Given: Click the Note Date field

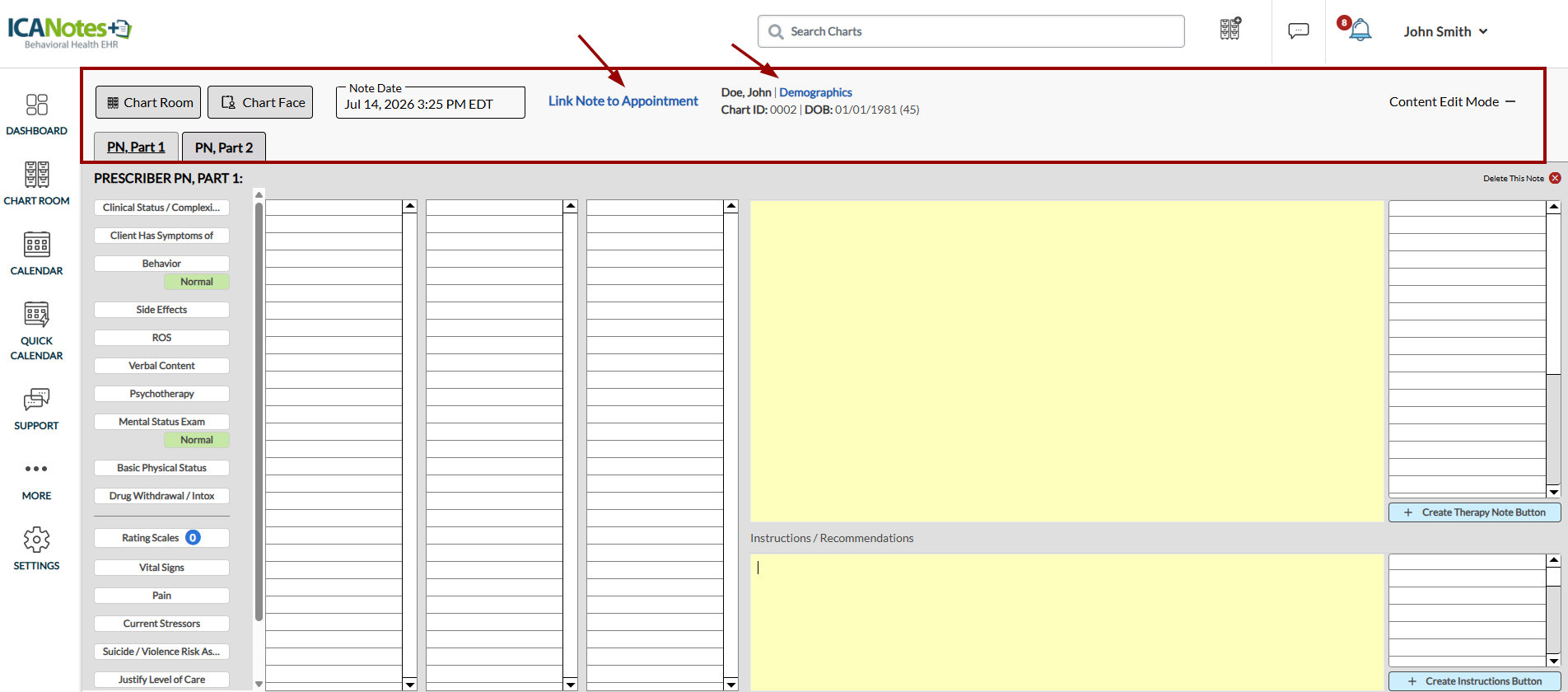Looking at the screenshot, I should [431, 104].
